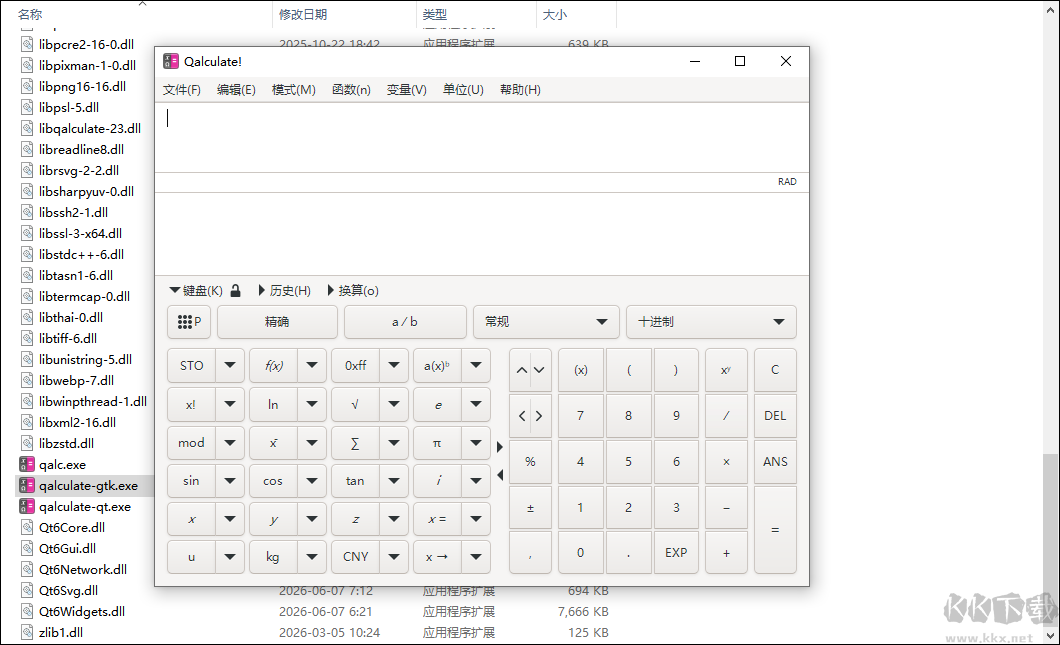This screenshot has width=1060, height=645.
Task: Click the small right arrow beside keypad
Action: click(500, 447)
